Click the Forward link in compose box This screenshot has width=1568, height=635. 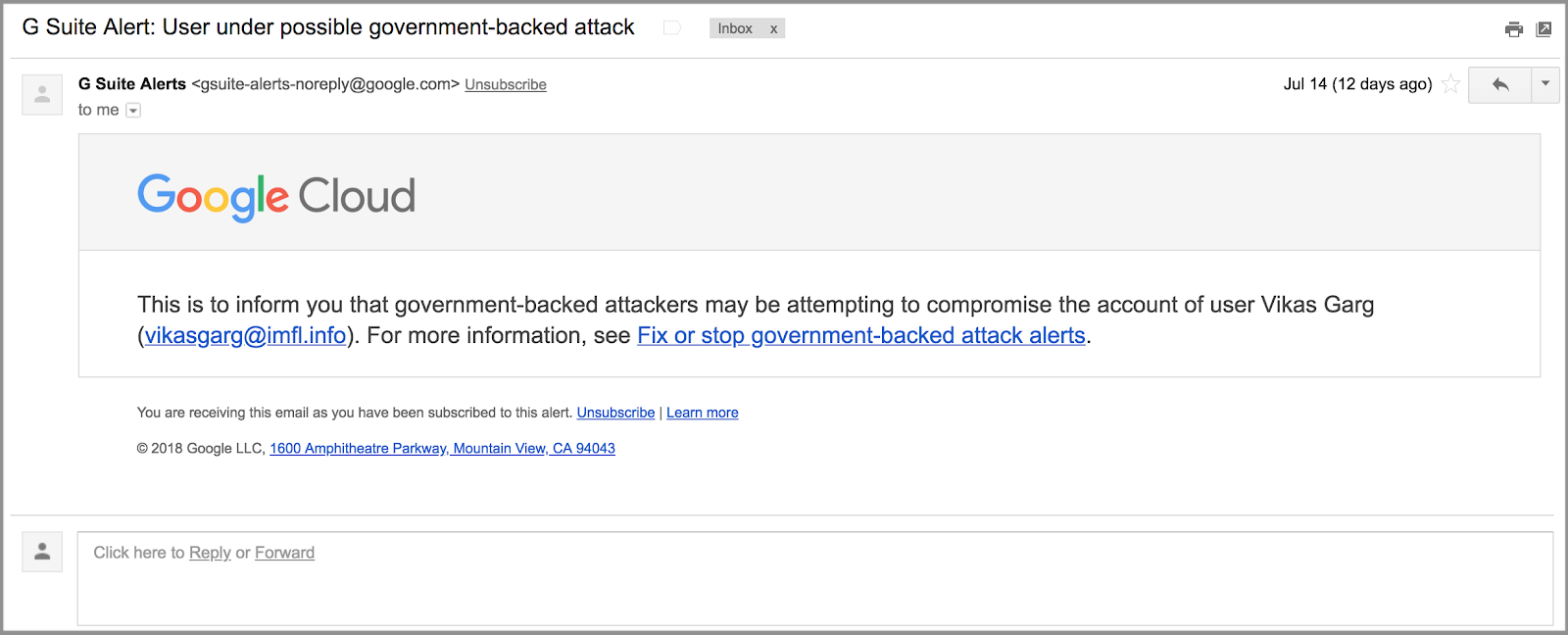click(284, 553)
